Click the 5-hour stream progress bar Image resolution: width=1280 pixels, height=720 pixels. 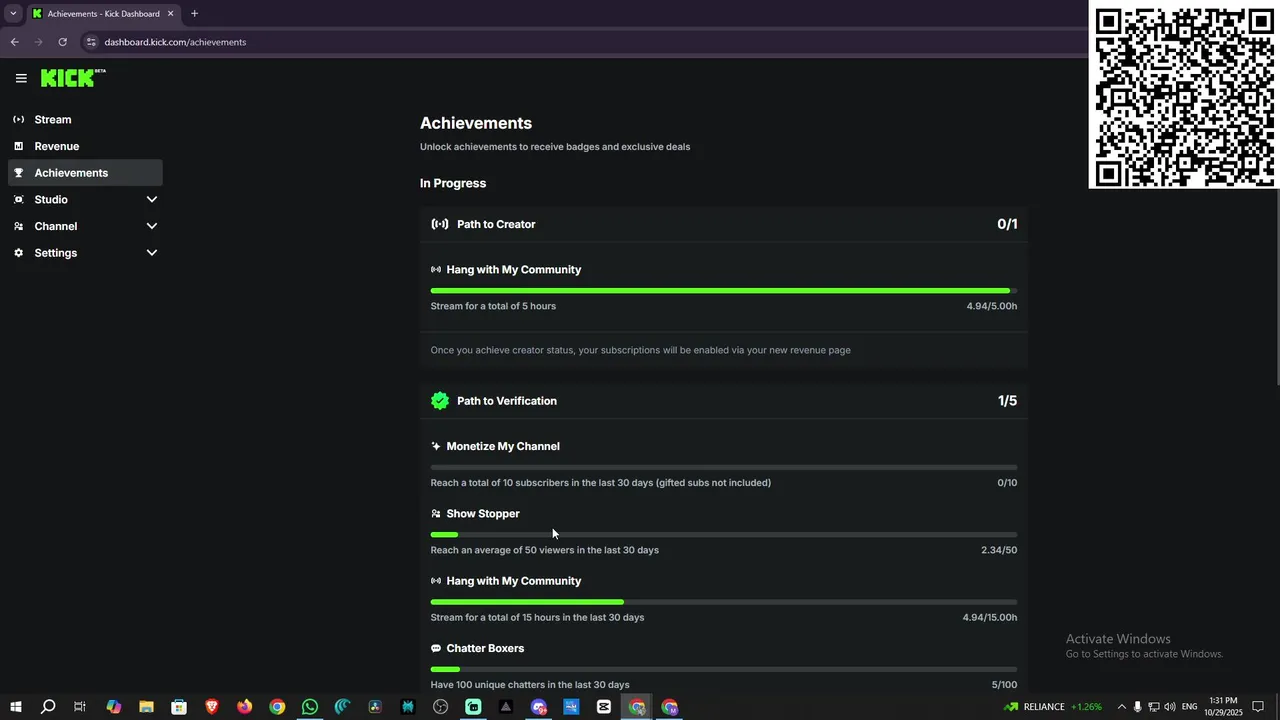click(724, 291)
